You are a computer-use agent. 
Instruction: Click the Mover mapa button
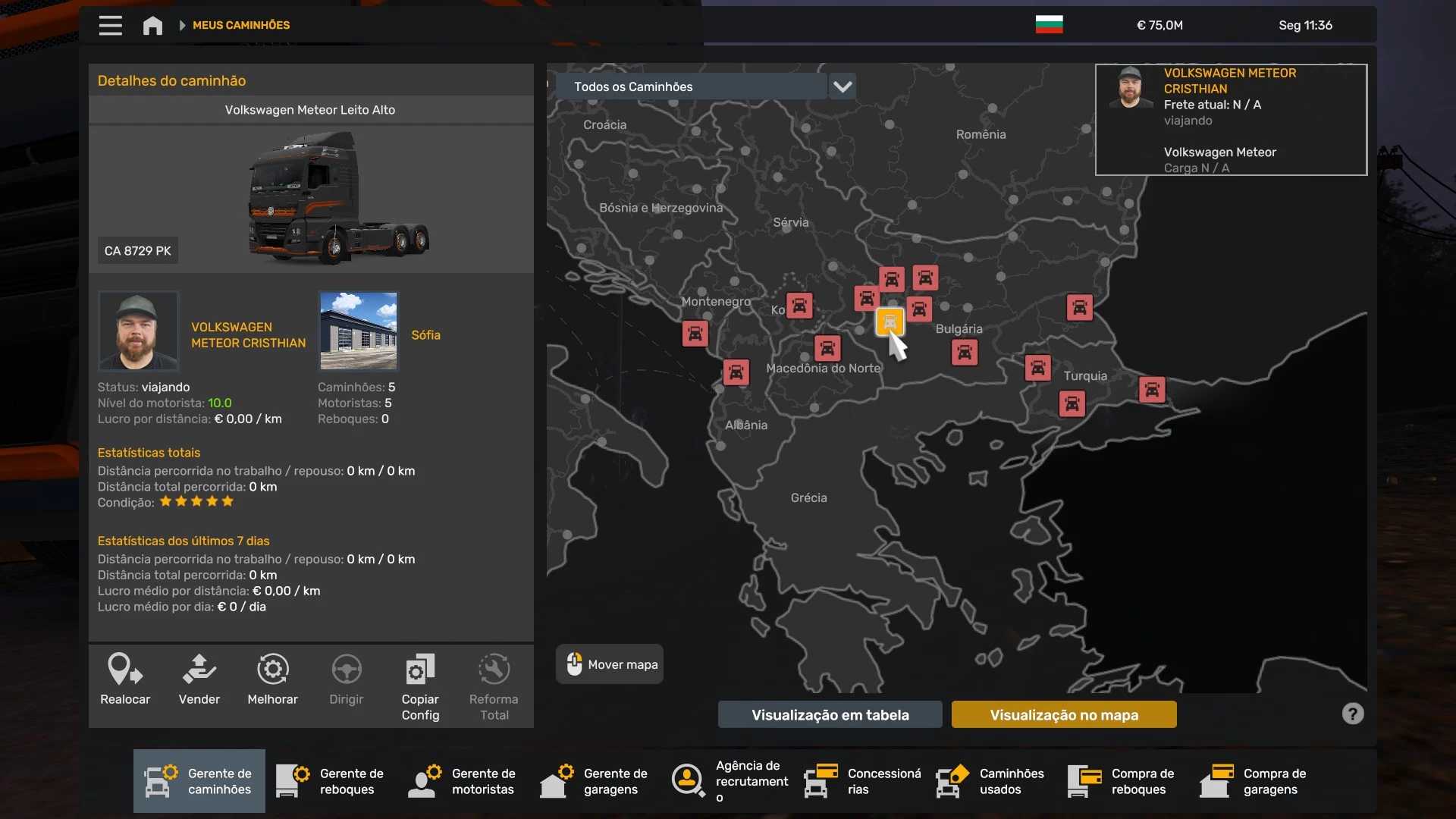[x=610, y=664]
